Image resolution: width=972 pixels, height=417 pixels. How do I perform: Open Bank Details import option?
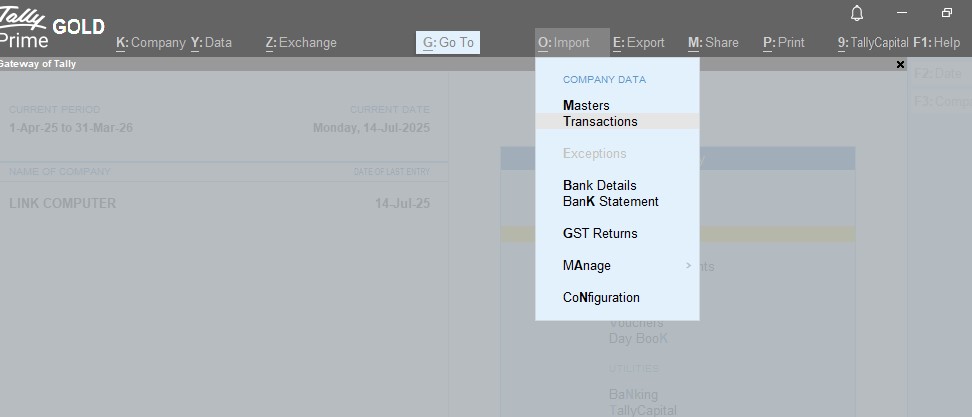pos(599,185)
